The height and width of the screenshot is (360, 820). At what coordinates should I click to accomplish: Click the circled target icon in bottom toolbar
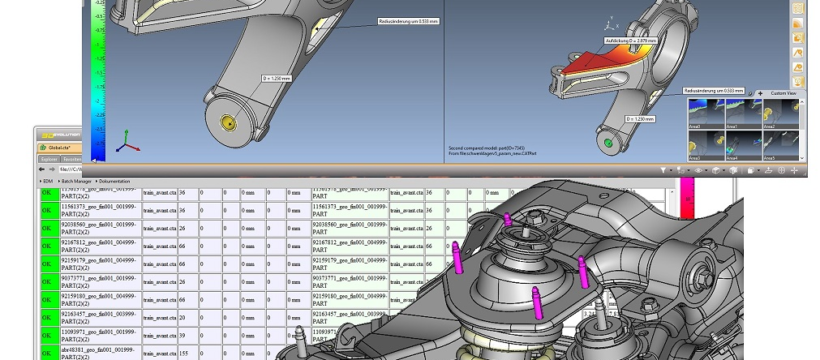(781, 170)
